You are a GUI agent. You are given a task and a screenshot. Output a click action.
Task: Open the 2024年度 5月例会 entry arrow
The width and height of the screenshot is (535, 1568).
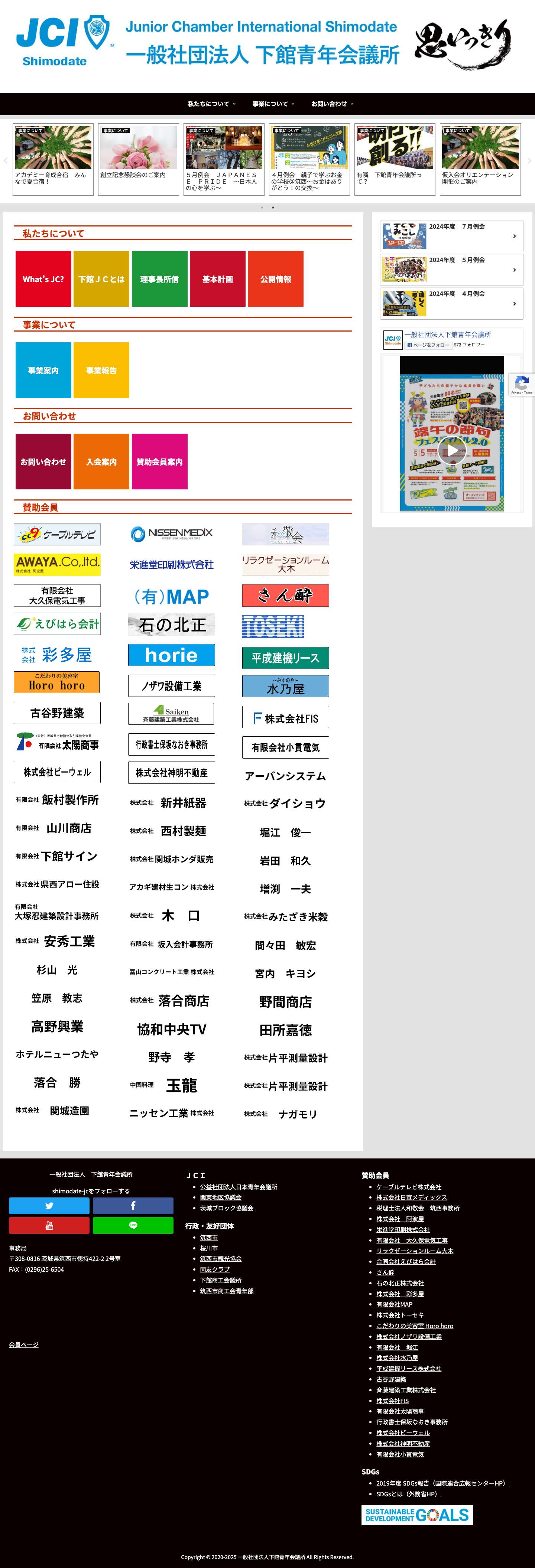pyautogui.click(x=514, y=270)
